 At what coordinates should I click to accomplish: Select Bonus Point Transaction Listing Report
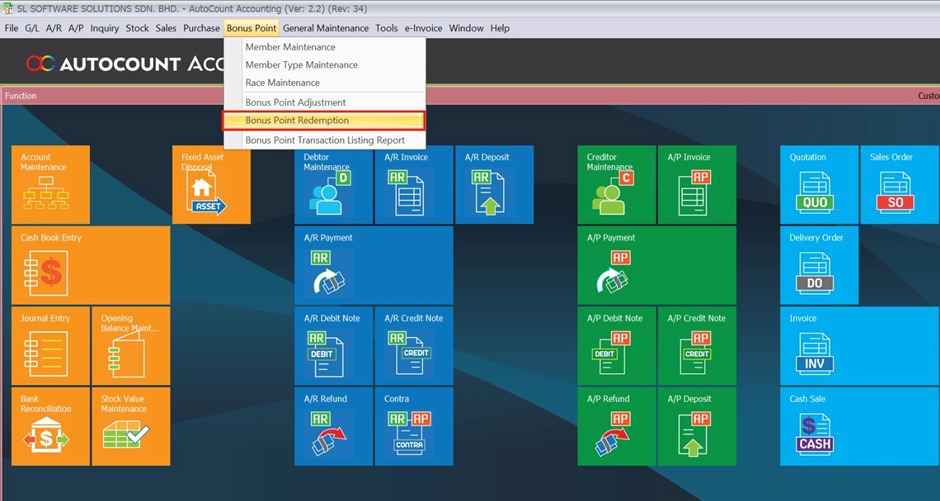click(x=325, y=141)
